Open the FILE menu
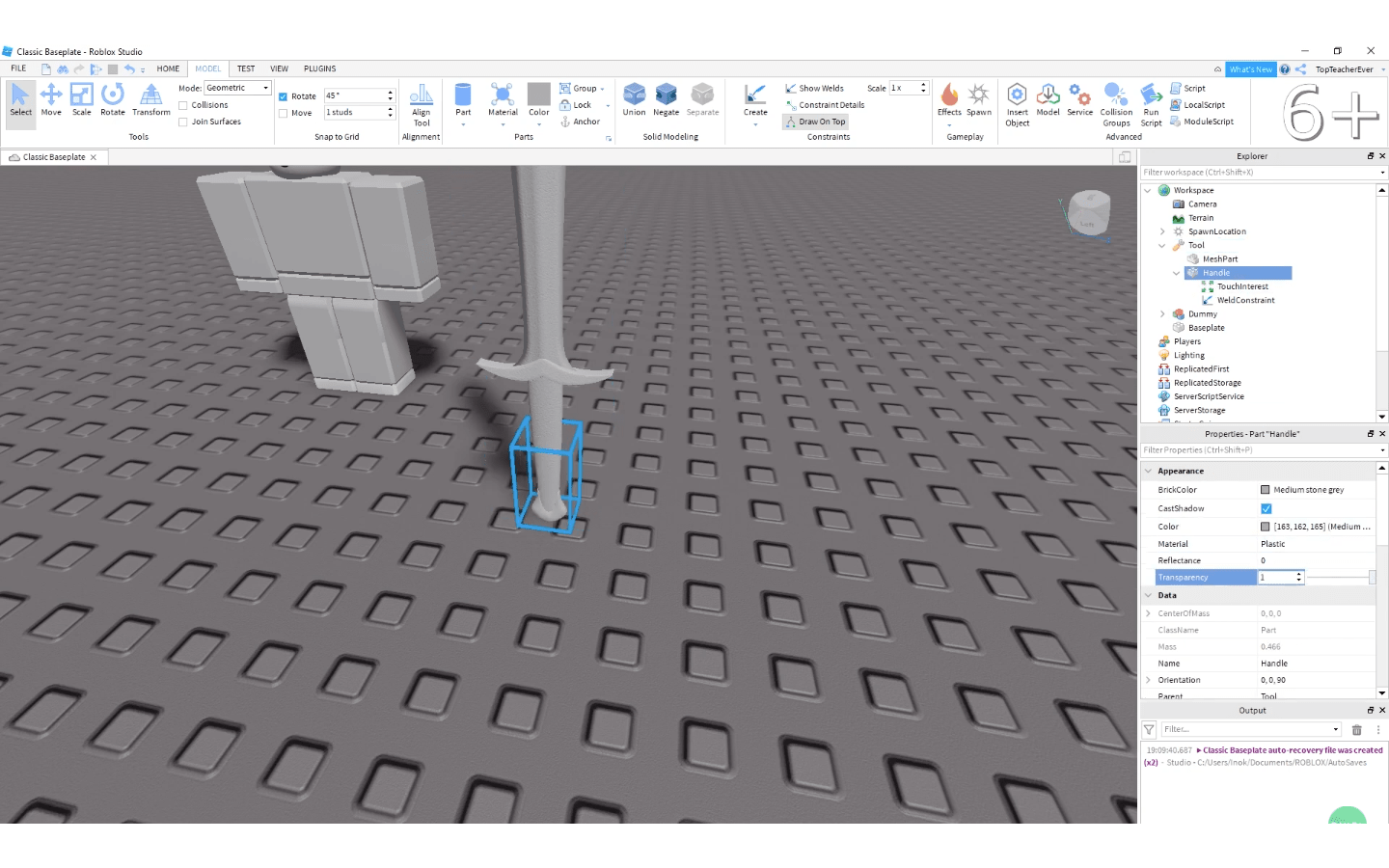Screen dimensions: 1389x868 (x=18, y=68)
